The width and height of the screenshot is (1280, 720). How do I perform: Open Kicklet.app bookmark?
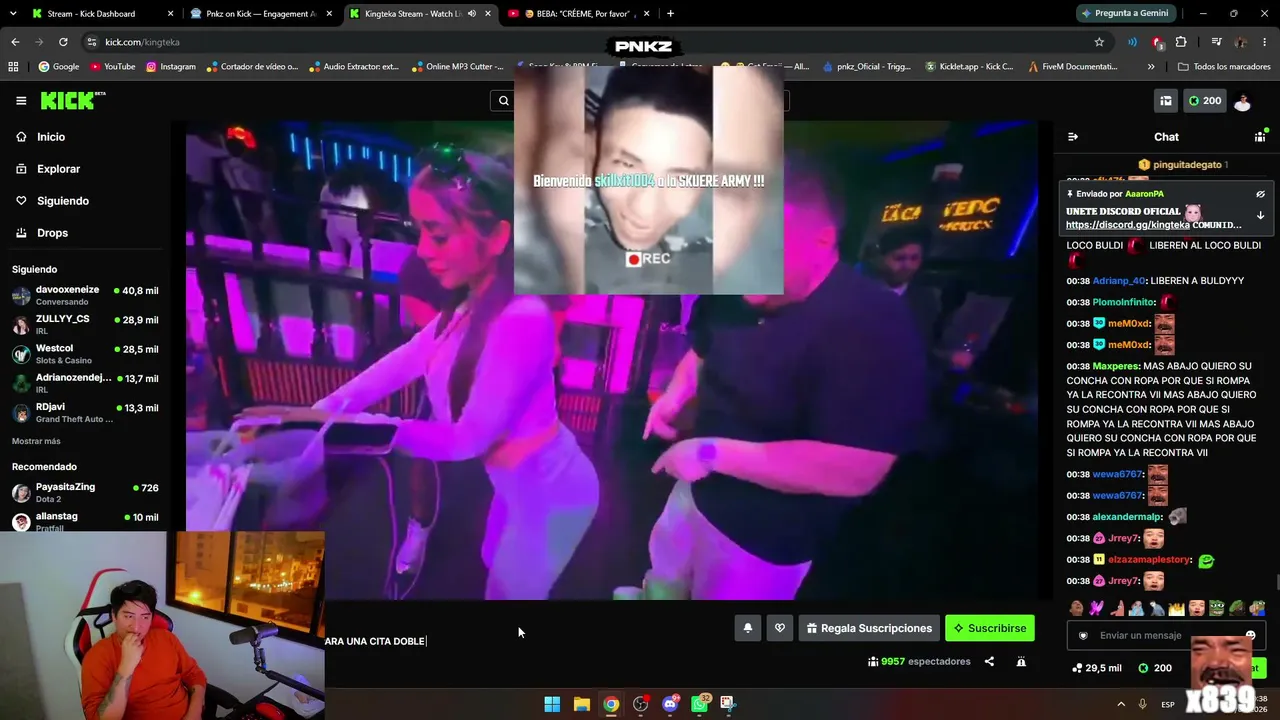pos(969,67)
